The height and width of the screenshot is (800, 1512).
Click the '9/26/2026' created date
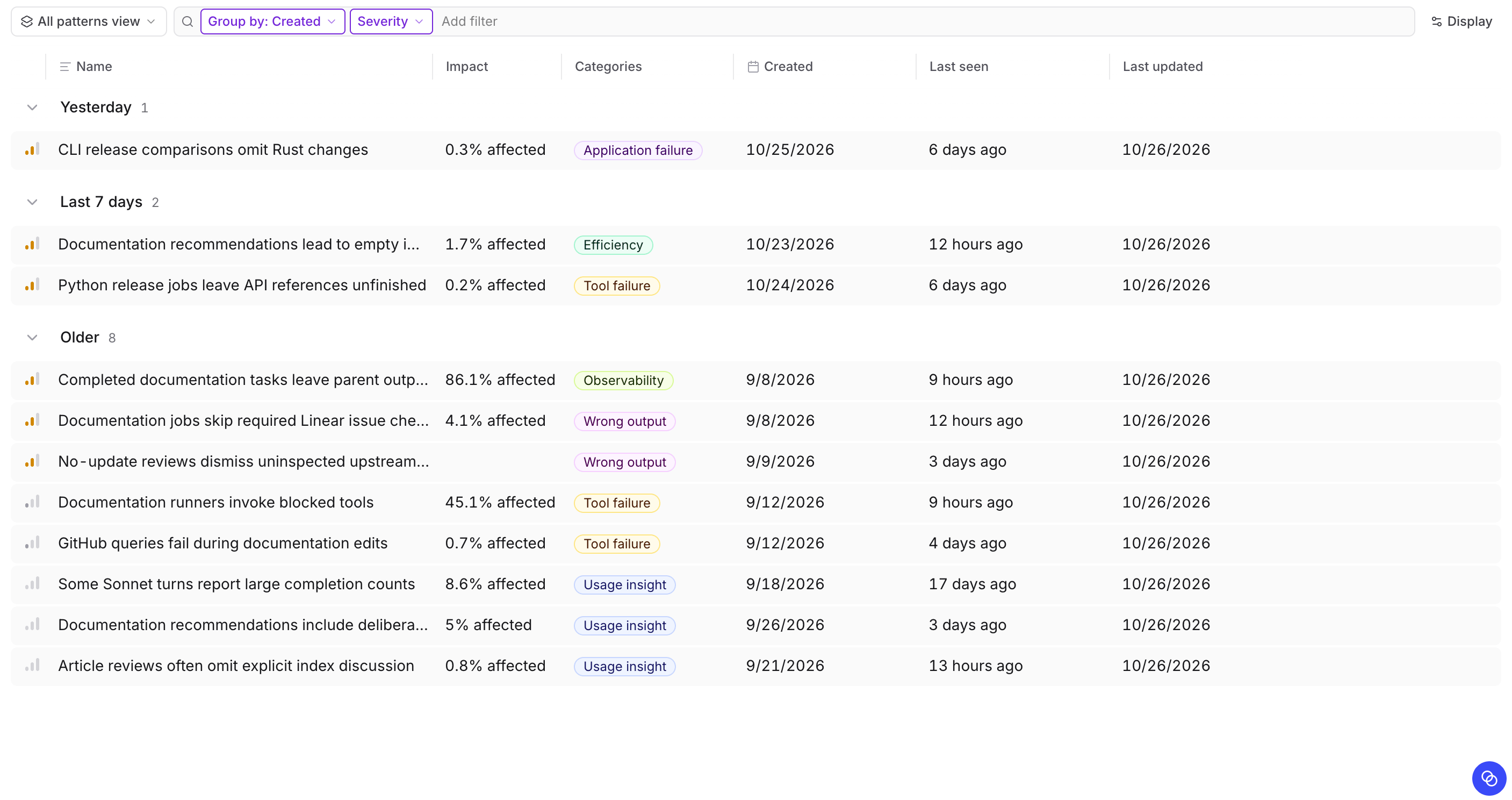coord(786,625)
